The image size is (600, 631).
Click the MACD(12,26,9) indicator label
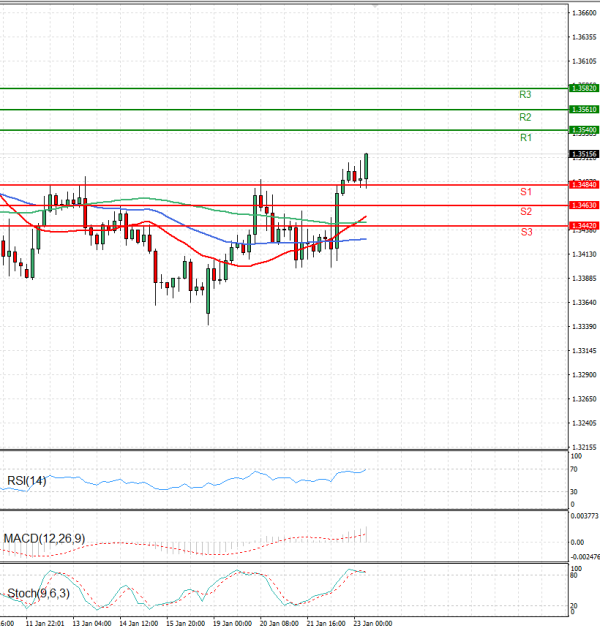(x=44, y=539)
